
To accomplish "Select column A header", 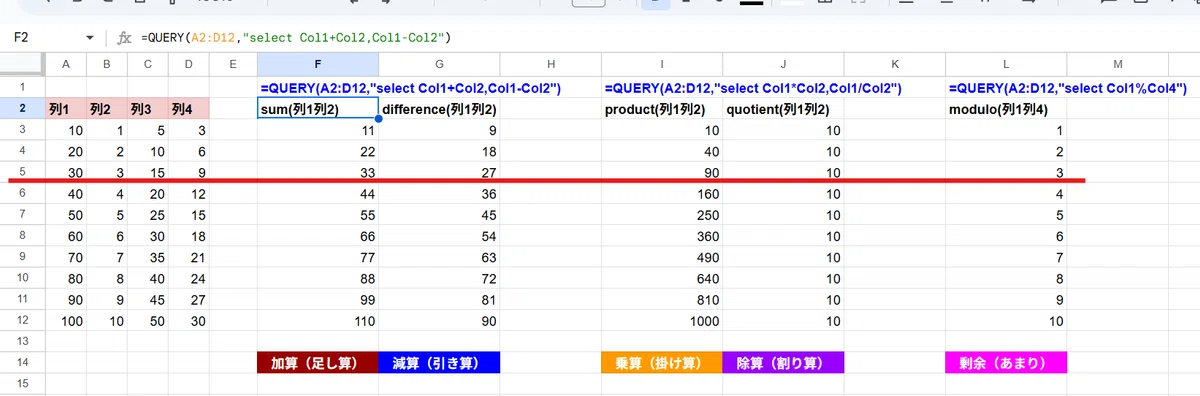I will click(x=65, y=64).
